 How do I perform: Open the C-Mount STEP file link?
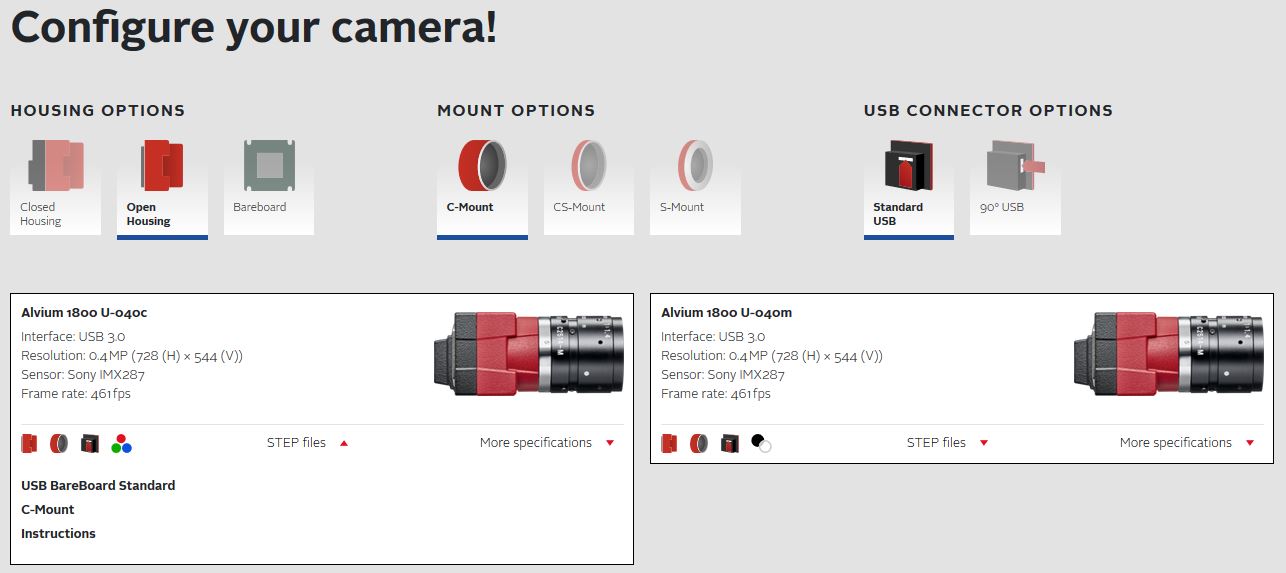[x=48, y=510]
